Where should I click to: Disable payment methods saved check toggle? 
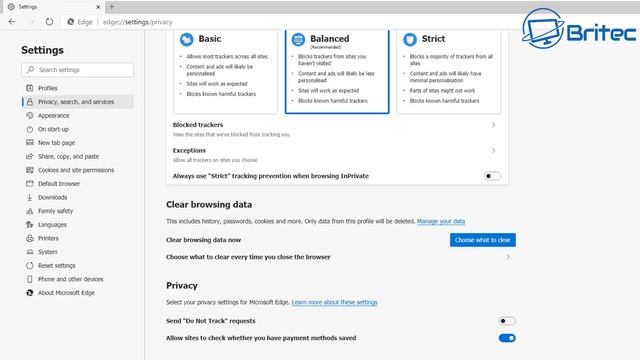click(x=507, y=338)
